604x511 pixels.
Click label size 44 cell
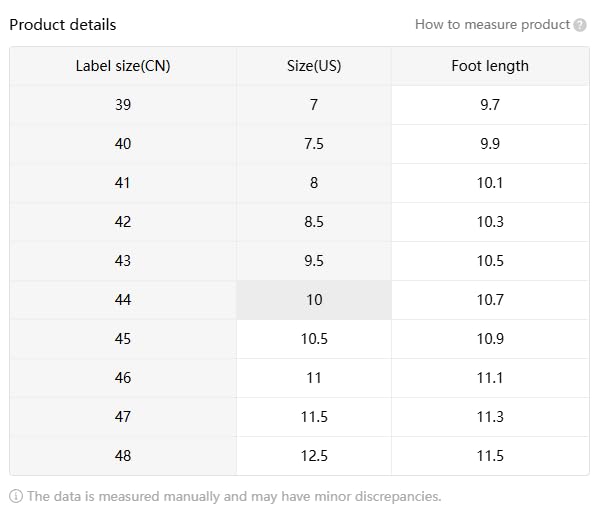tap(123, 300)
